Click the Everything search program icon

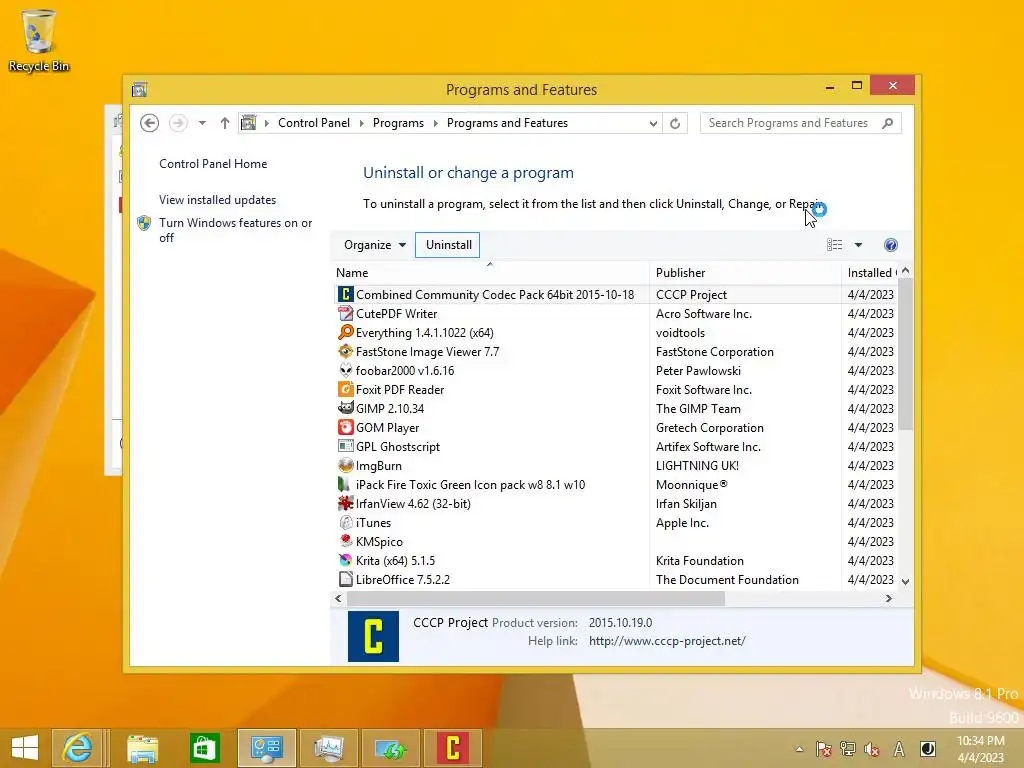click(x=345, y=332)
